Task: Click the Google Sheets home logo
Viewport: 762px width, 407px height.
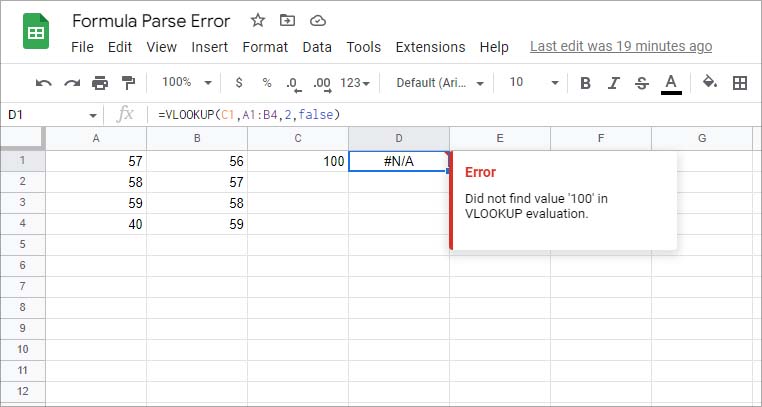Action: tap(36, 32)
